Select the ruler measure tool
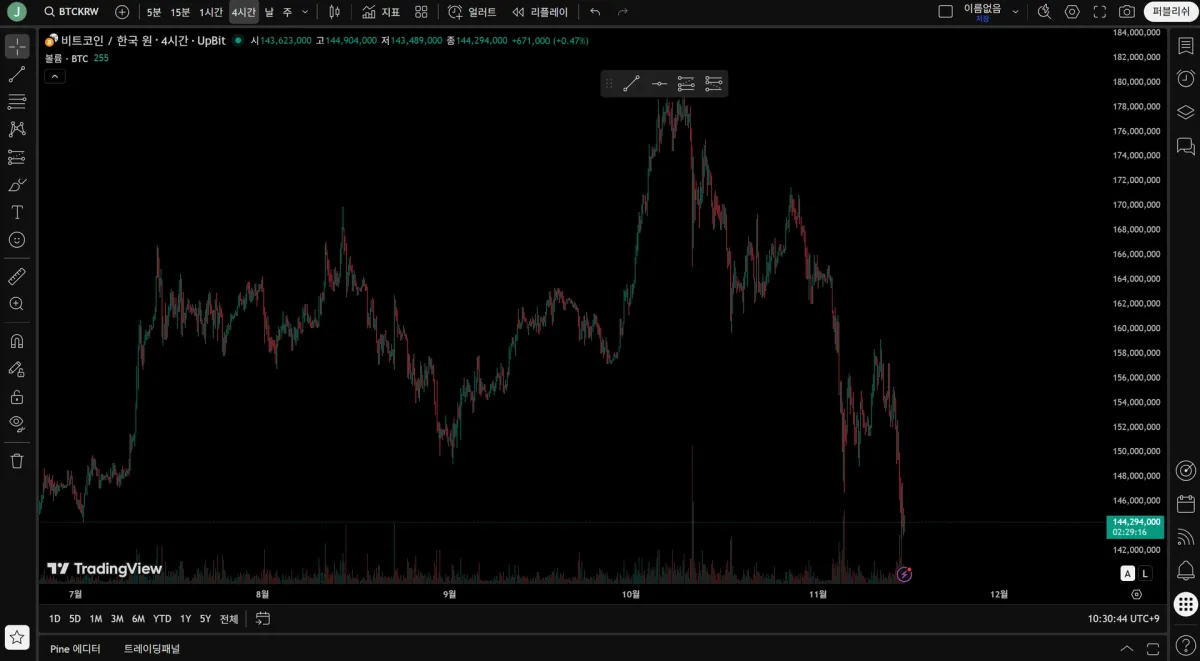The image size is (1200, 661). coord(17,276)
